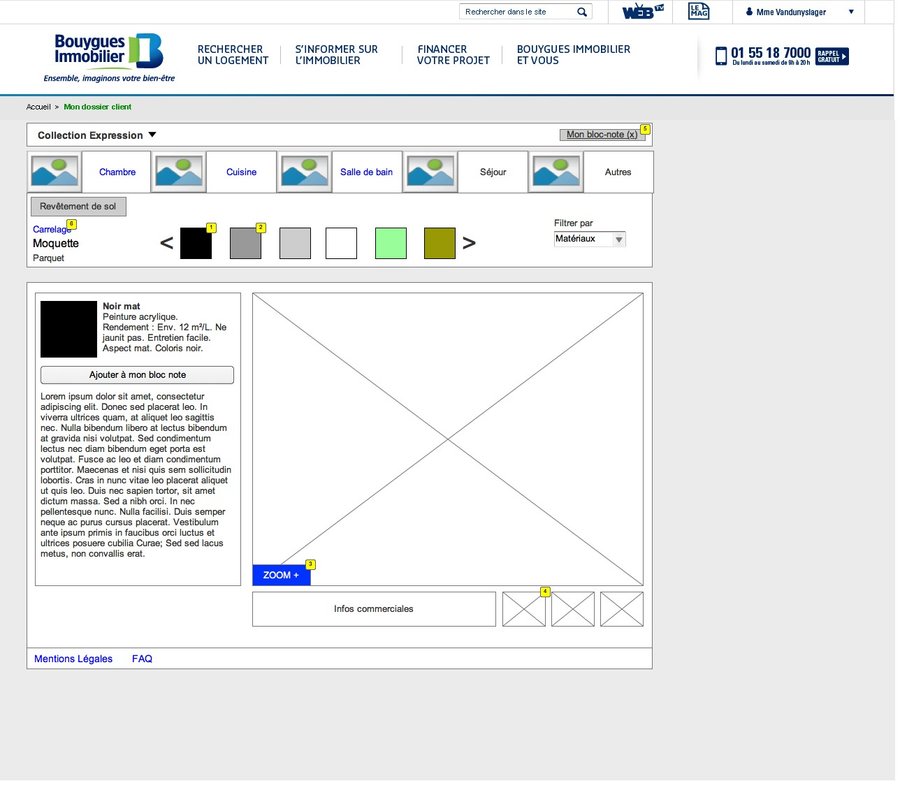Click the site search input field
Viewport: 900px width, 785px height.
(517, 12)
